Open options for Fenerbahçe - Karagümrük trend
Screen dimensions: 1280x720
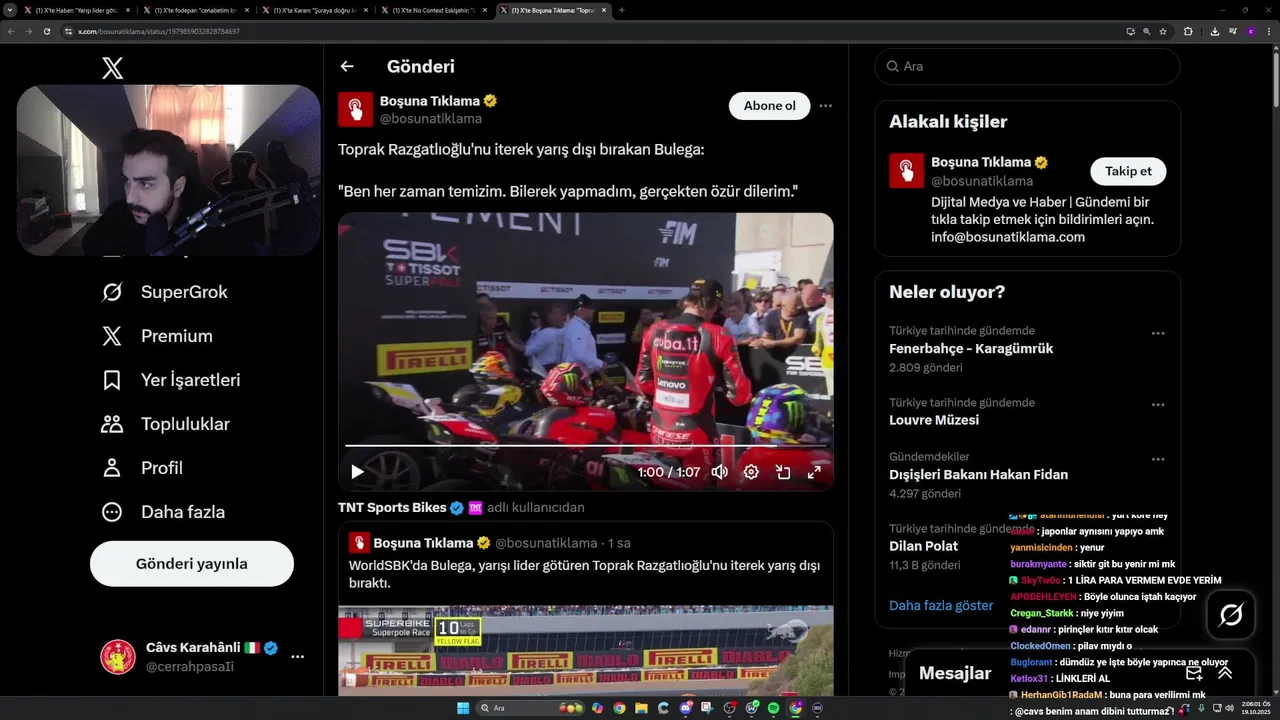pyautogui.click(x=1158, y=333)
